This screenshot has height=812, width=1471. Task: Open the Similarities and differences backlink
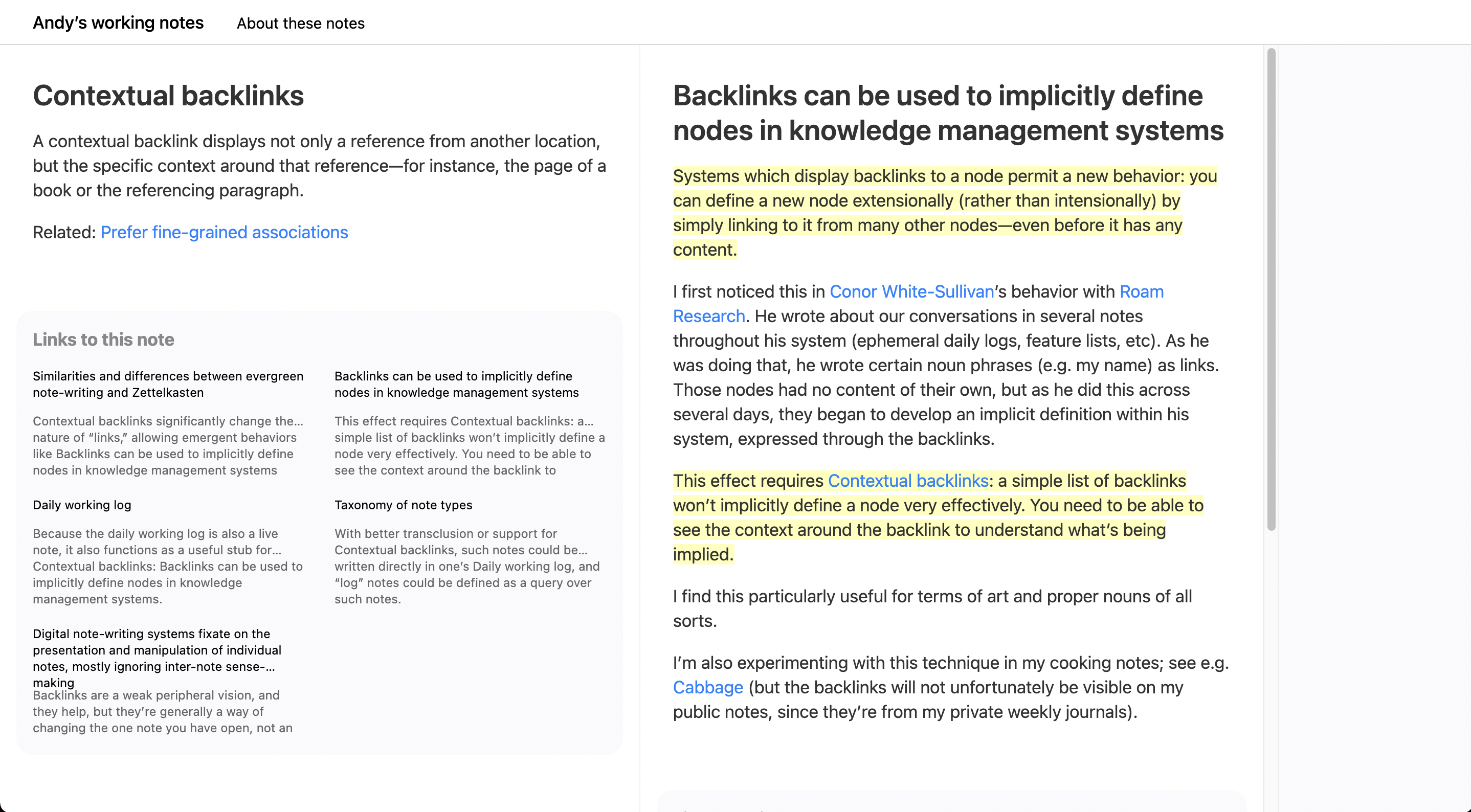[x=168, y=385]
